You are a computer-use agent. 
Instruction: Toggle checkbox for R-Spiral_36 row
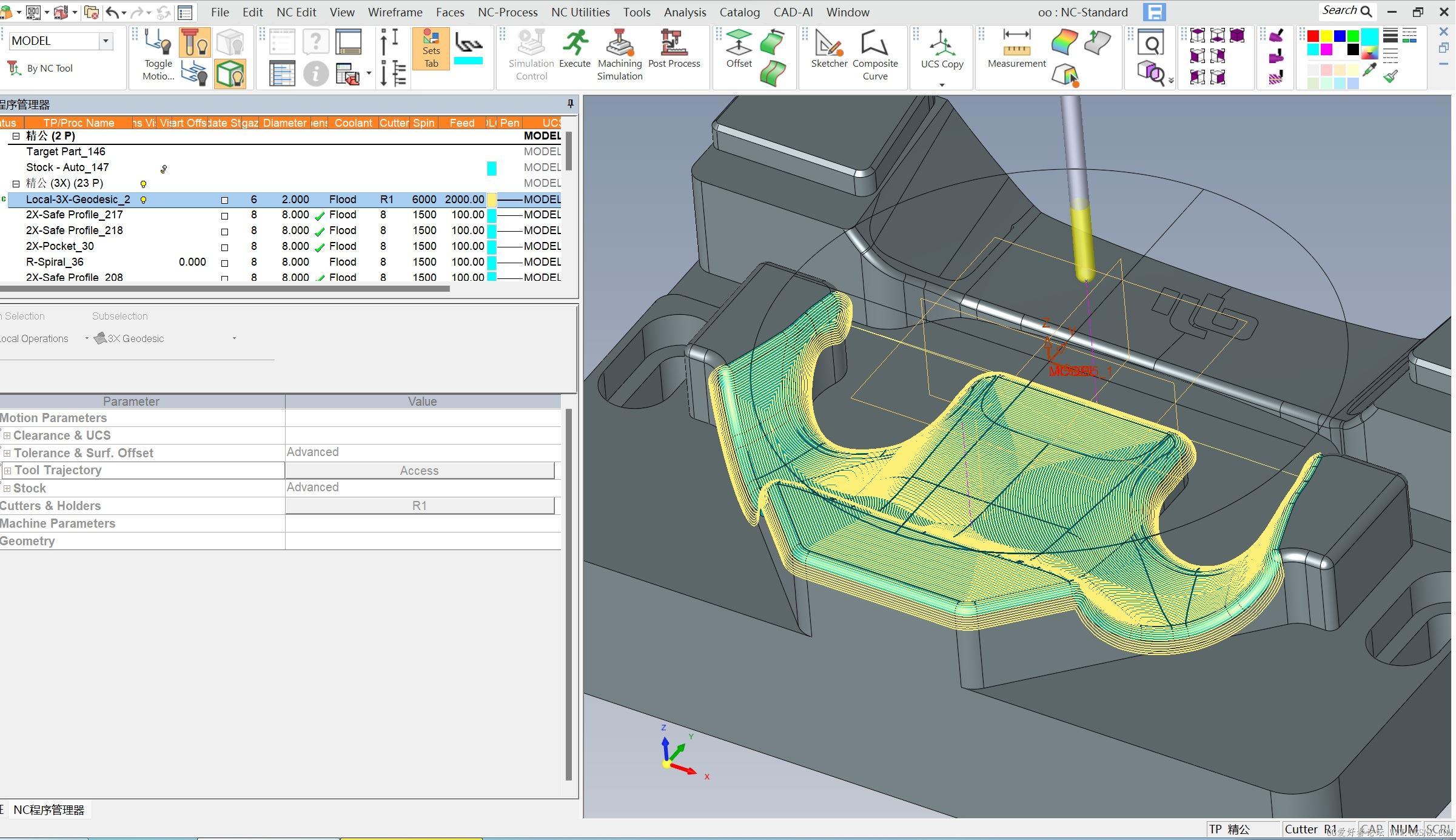224,263
